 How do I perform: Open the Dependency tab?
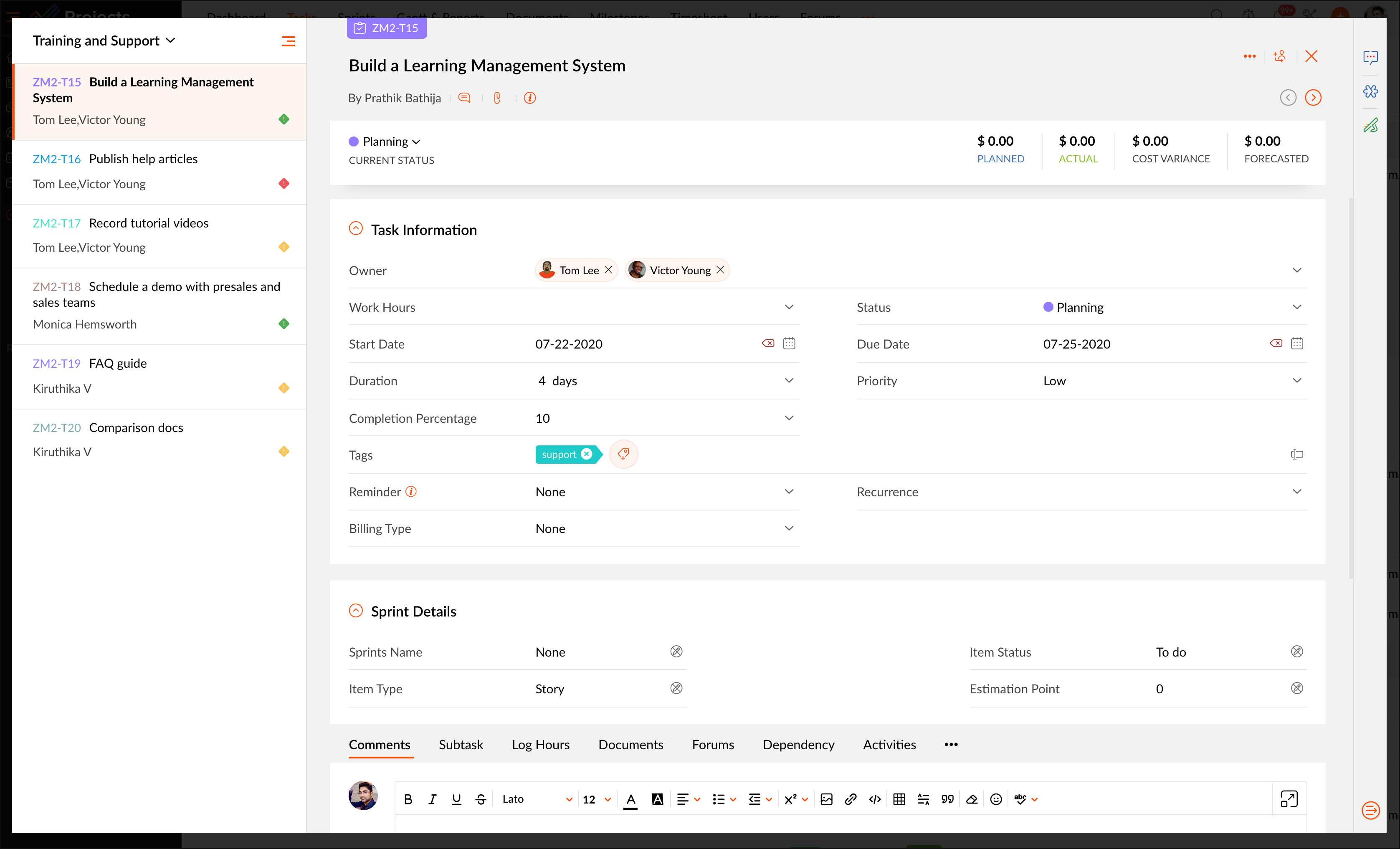[798, 745]
